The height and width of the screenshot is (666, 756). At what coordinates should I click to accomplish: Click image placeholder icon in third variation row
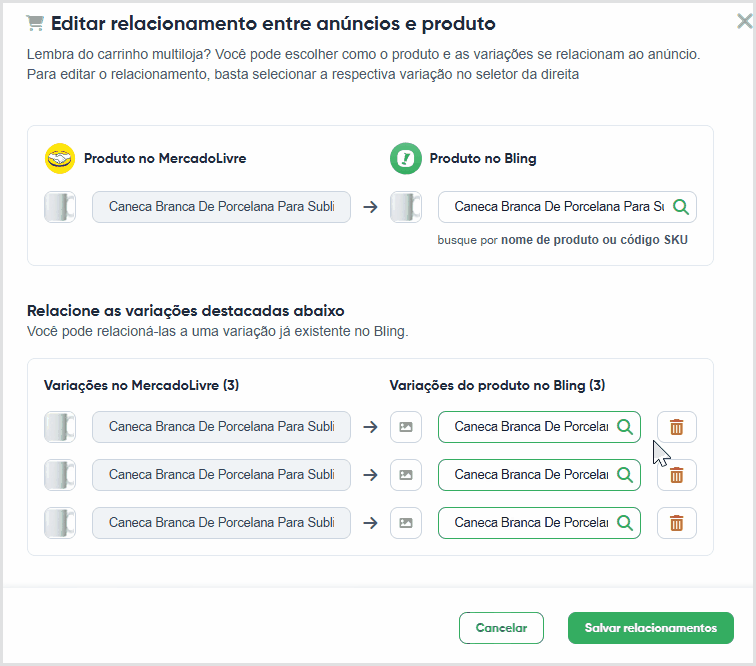click(405, 523)
